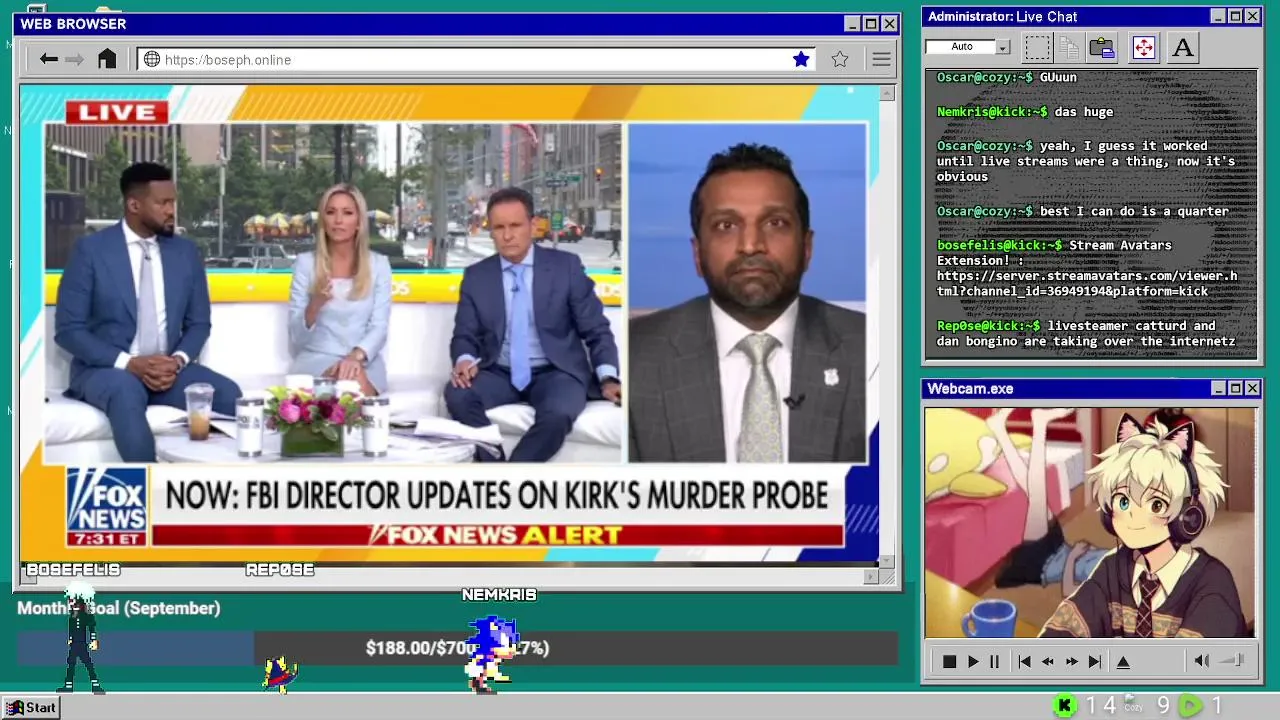Open the streamavatars.com link in chat
The height and width of the screenshot is (720, 1280).
1087,283
